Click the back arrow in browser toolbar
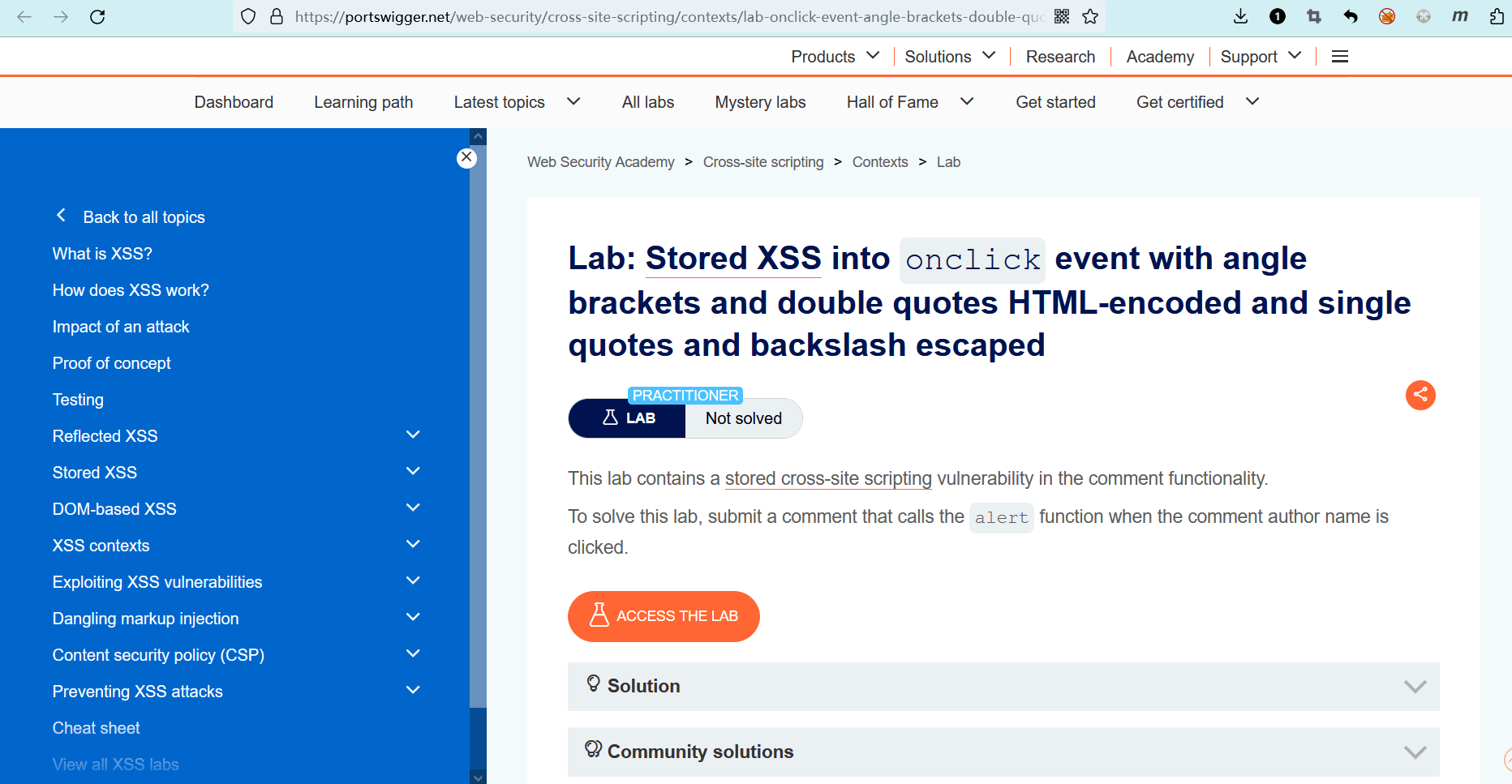The image size is (1512, 784). 24,17
